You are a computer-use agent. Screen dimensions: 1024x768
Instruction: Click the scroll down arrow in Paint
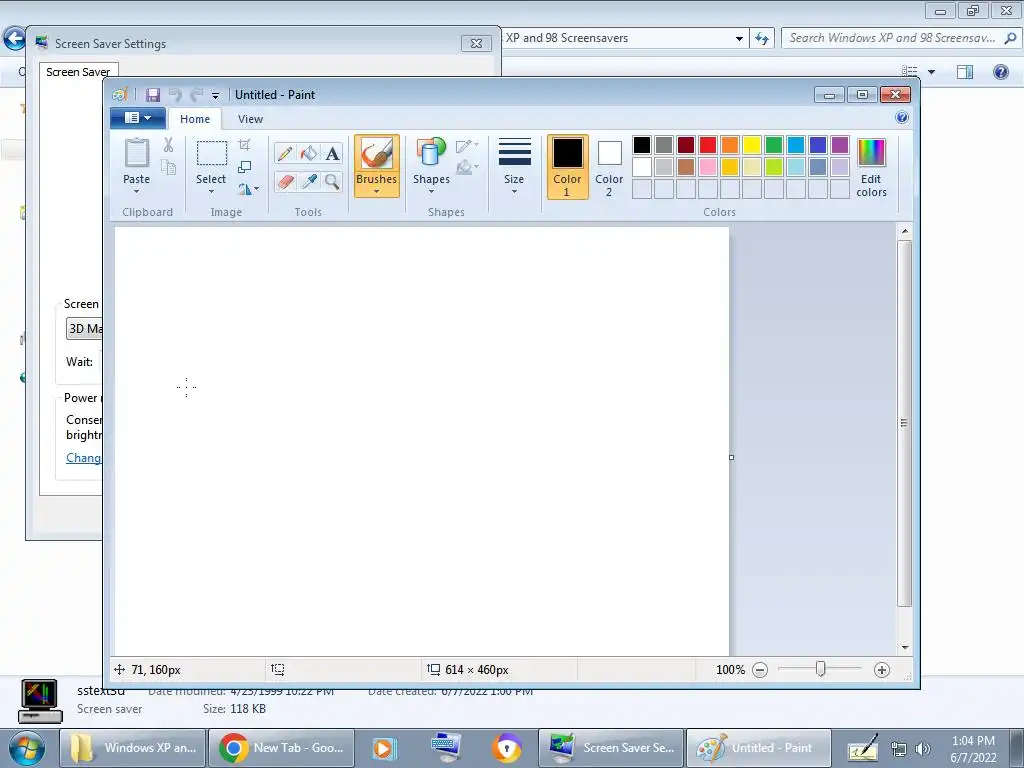point(904,647)
